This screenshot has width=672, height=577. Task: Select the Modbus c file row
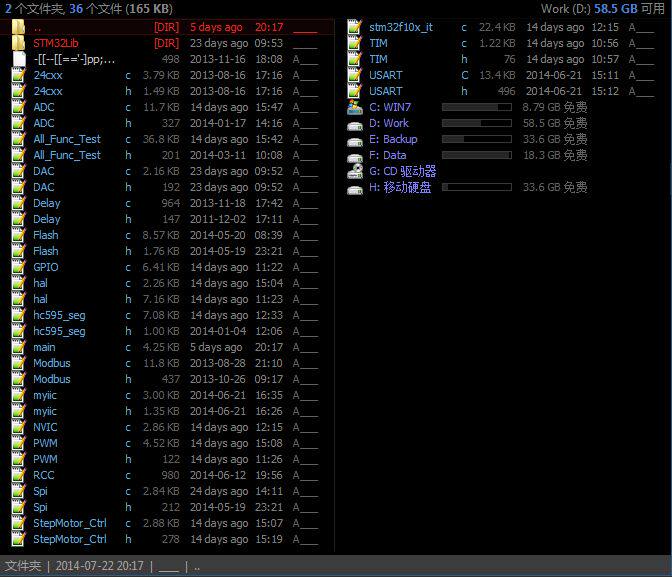165,363
